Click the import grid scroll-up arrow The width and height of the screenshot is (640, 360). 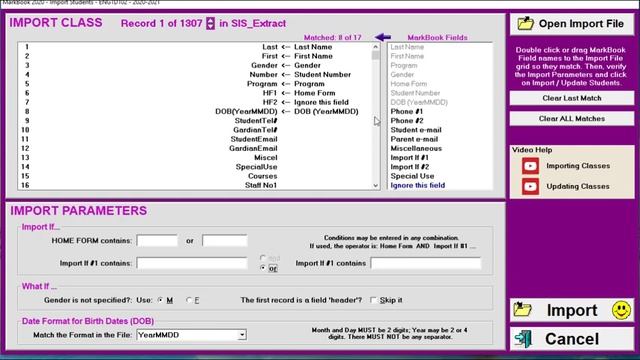click(376, 47)
